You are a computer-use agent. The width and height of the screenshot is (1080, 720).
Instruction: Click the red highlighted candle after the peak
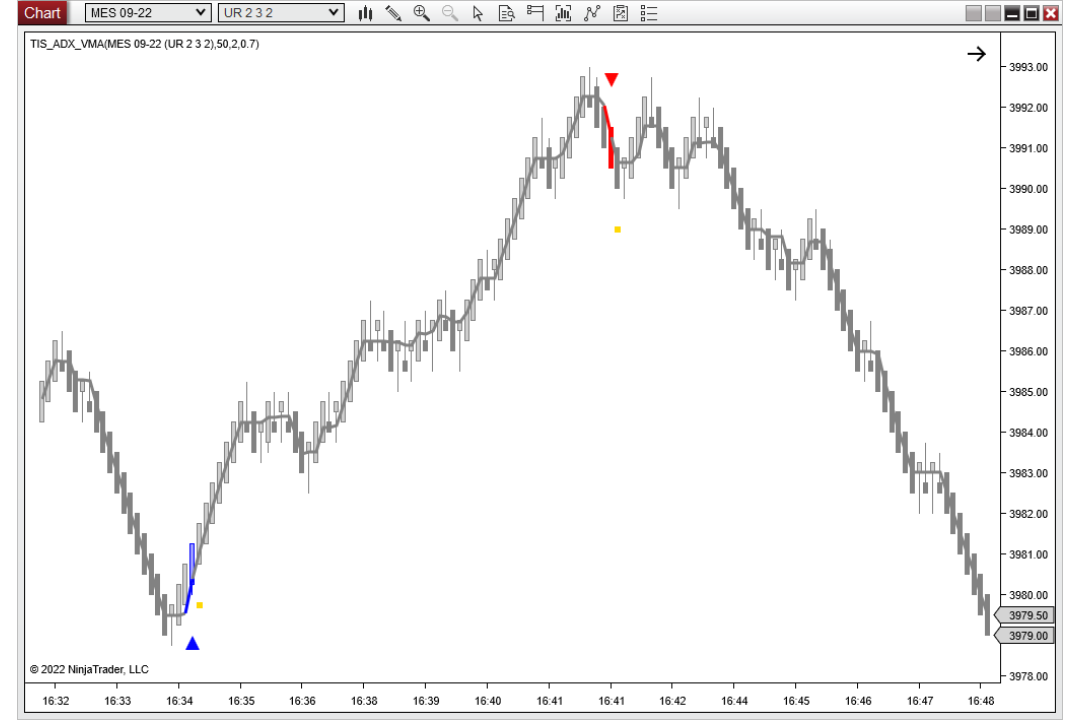point(610,147)
